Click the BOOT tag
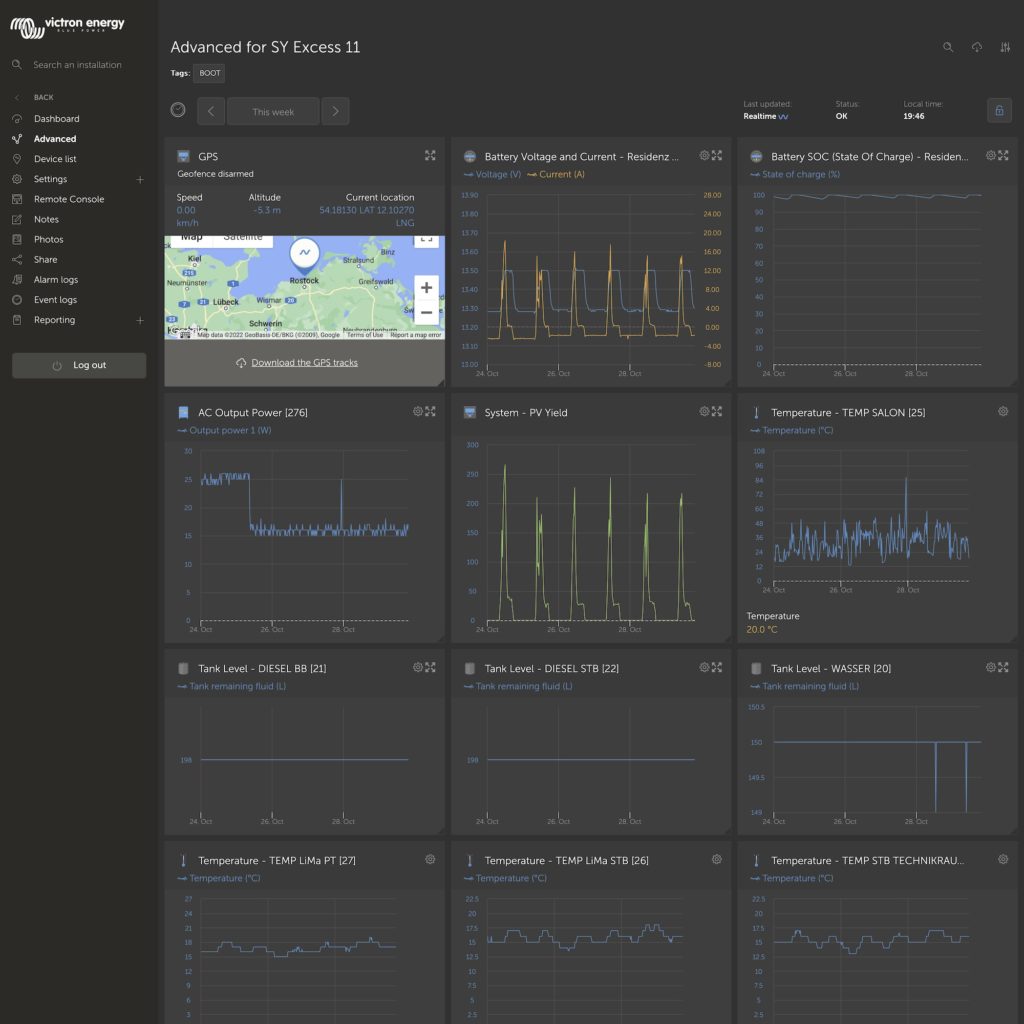The image size is (1024, 1024). click(209, 73)
